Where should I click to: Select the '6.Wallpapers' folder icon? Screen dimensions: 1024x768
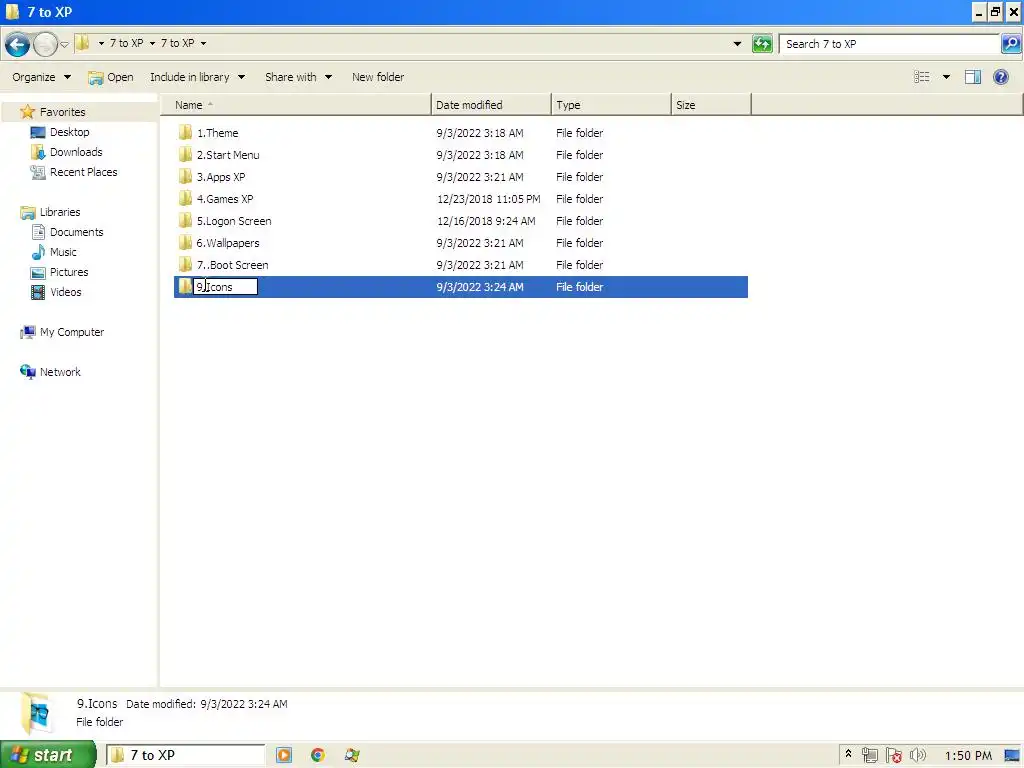click(185, 243)
